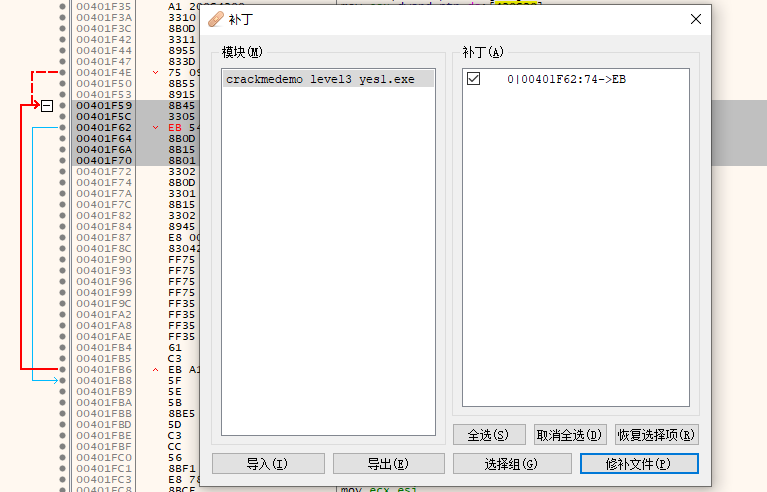Select address 00401FB6 in disassembly

[104, 370]
